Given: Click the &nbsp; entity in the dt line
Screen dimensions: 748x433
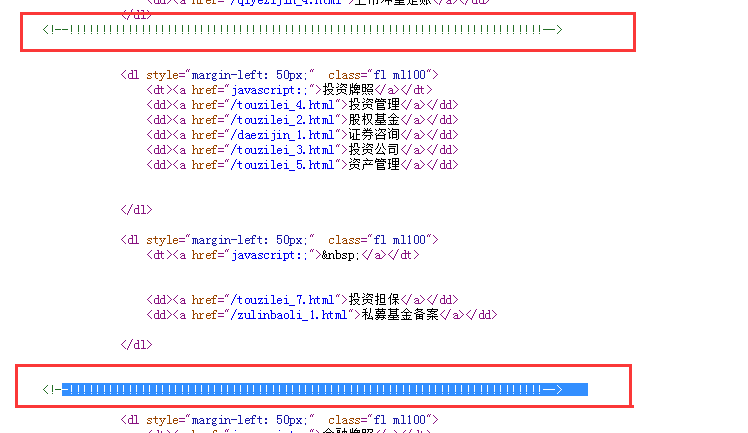Looking at the screenshot, I should coord(339,255).
